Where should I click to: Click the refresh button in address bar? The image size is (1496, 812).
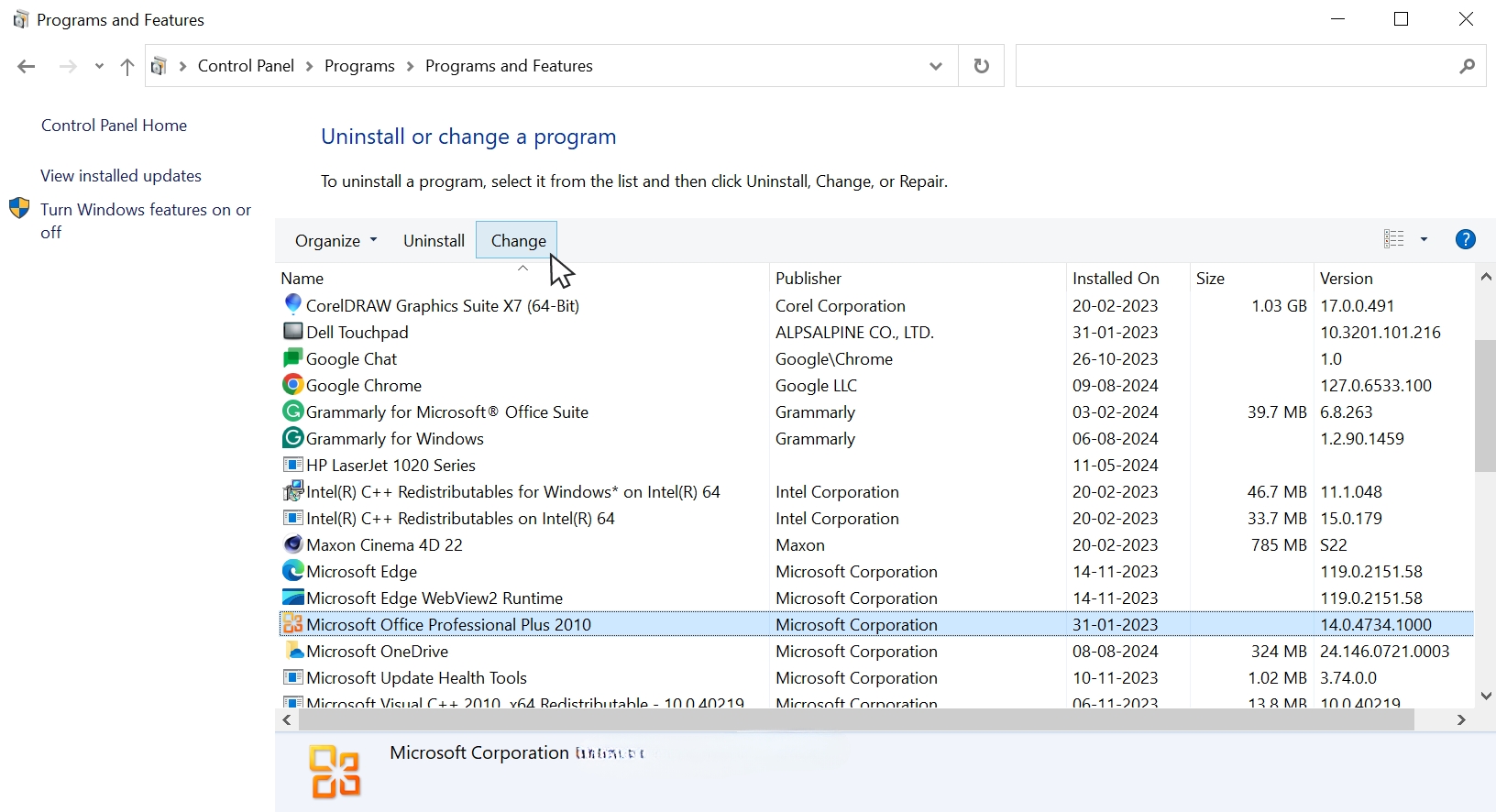(x=981, y=66)
